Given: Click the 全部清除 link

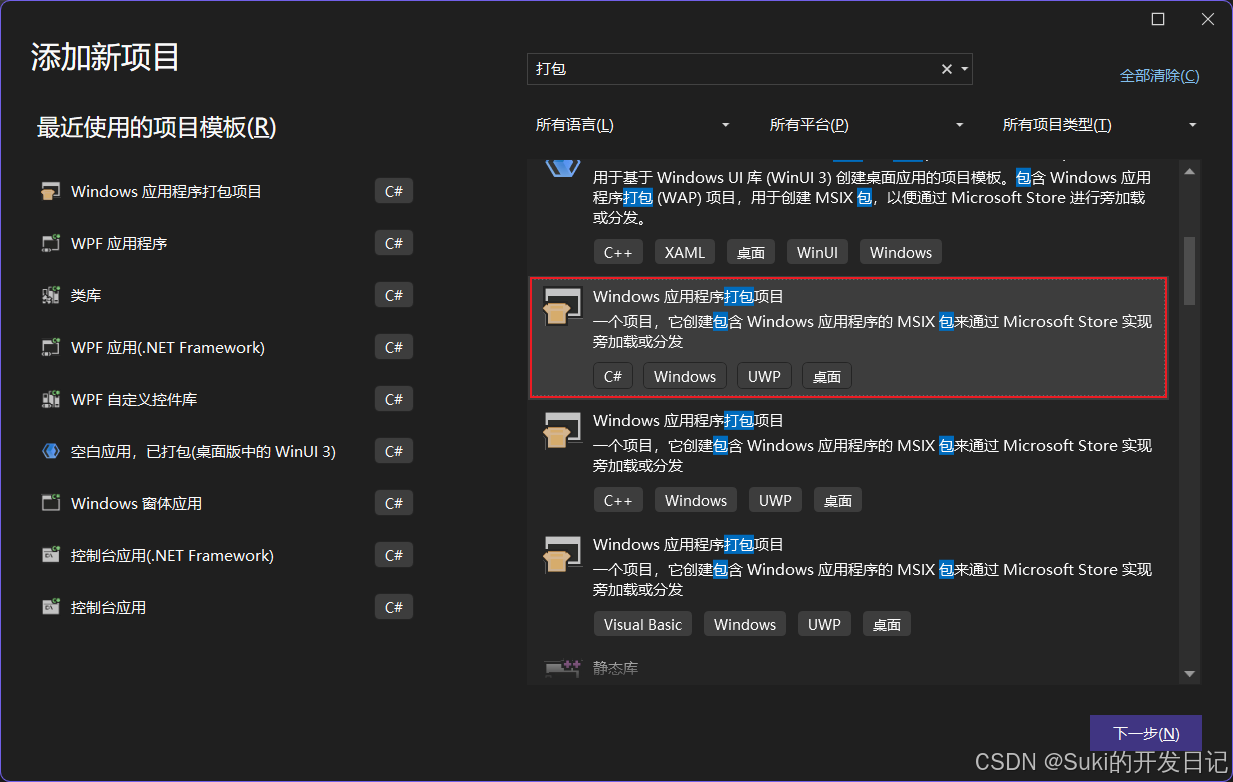Looking at the screenshot, I should tap(1159, 76).
